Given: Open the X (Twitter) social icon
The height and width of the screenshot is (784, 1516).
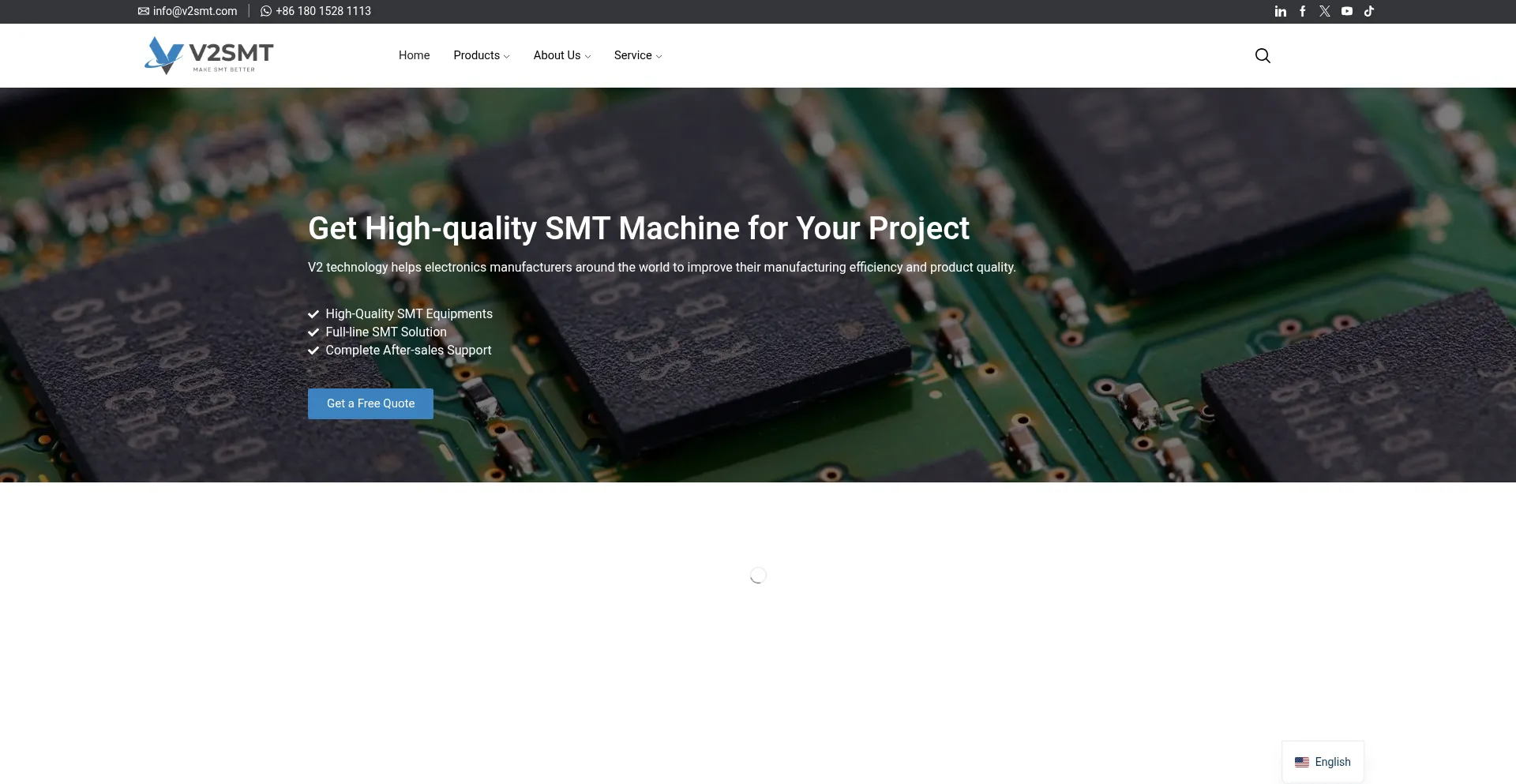Looking at the screenshot, I should 1325,11.
